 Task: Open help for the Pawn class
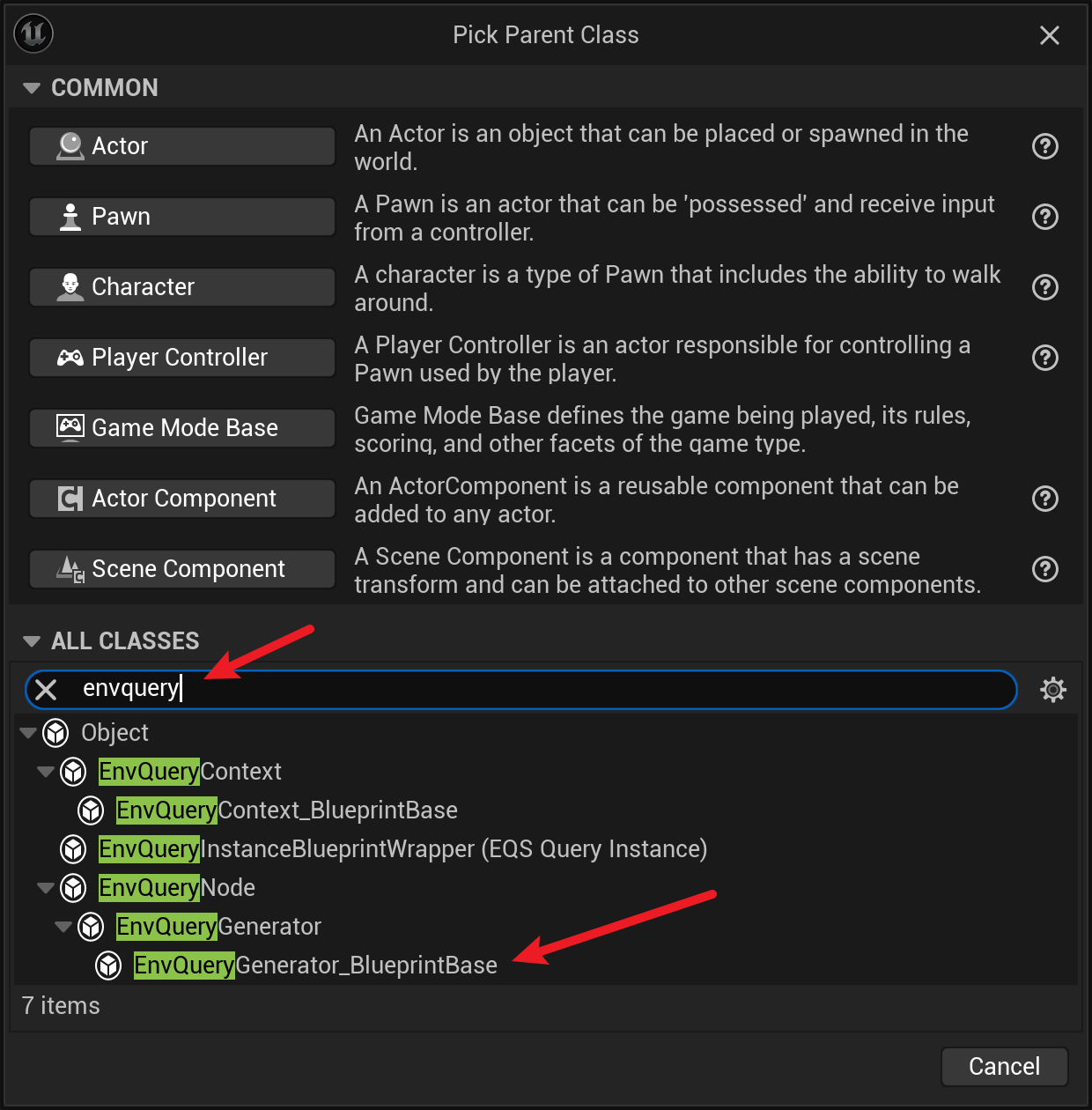1044,217
